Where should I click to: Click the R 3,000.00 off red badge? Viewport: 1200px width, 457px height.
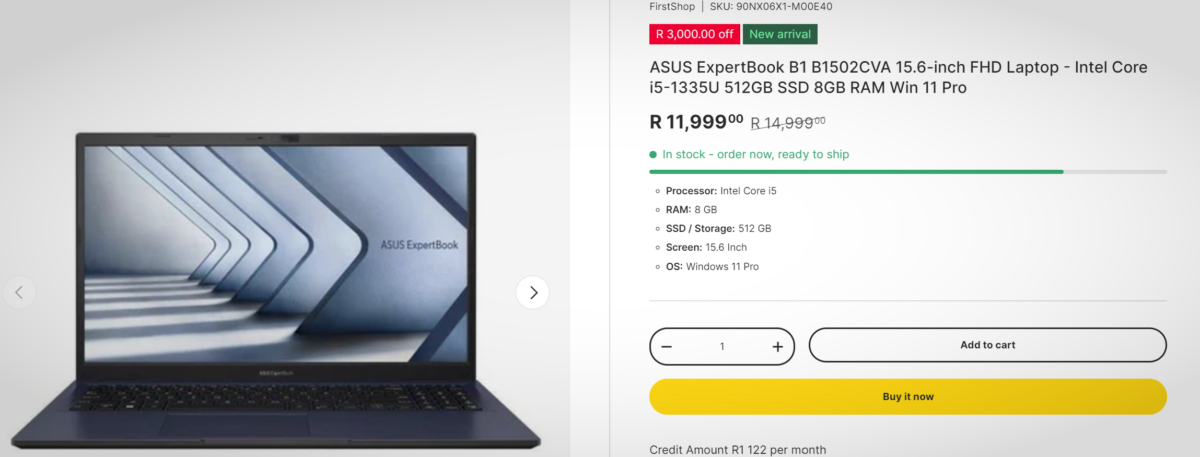coord(694,34)
